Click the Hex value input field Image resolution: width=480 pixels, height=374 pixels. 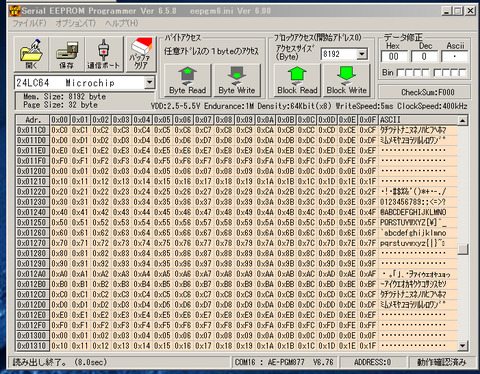tap(394, 57)
